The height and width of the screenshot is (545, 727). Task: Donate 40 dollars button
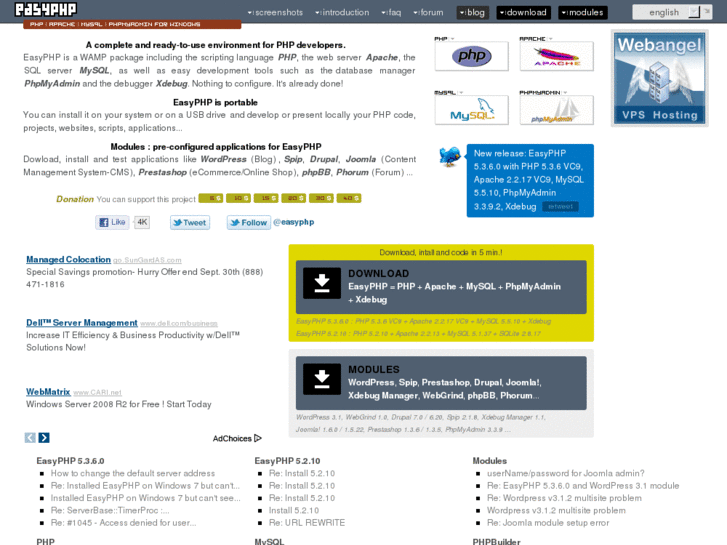click(x=349, y=198)
